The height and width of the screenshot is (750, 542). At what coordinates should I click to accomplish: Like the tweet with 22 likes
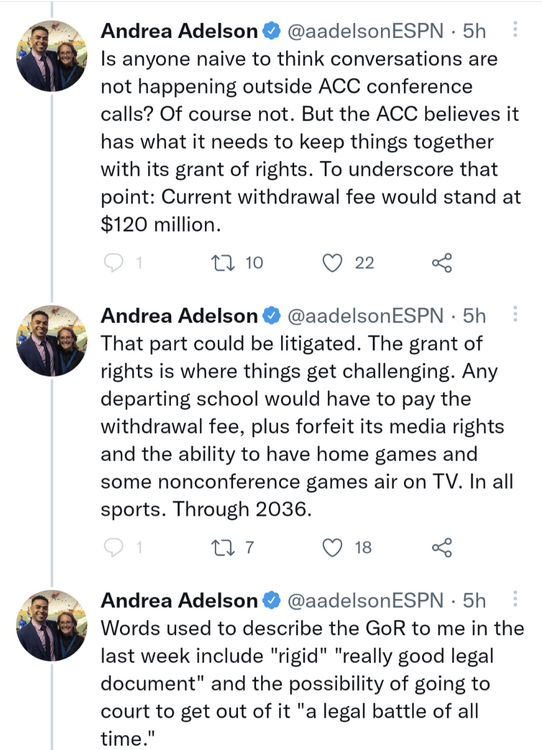pos(332,263)
